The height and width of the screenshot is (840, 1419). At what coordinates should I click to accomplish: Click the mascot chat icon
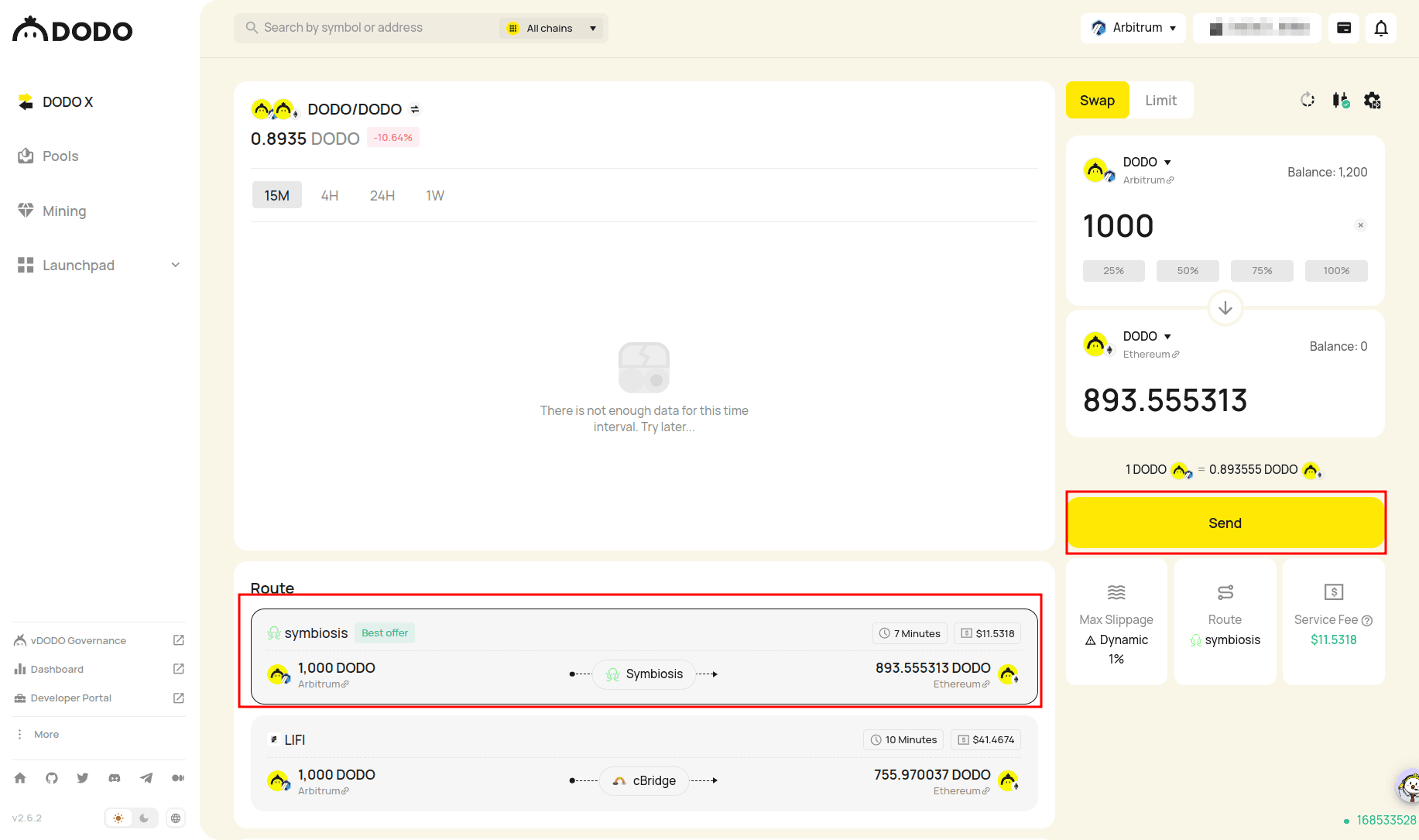(1409, 787)
